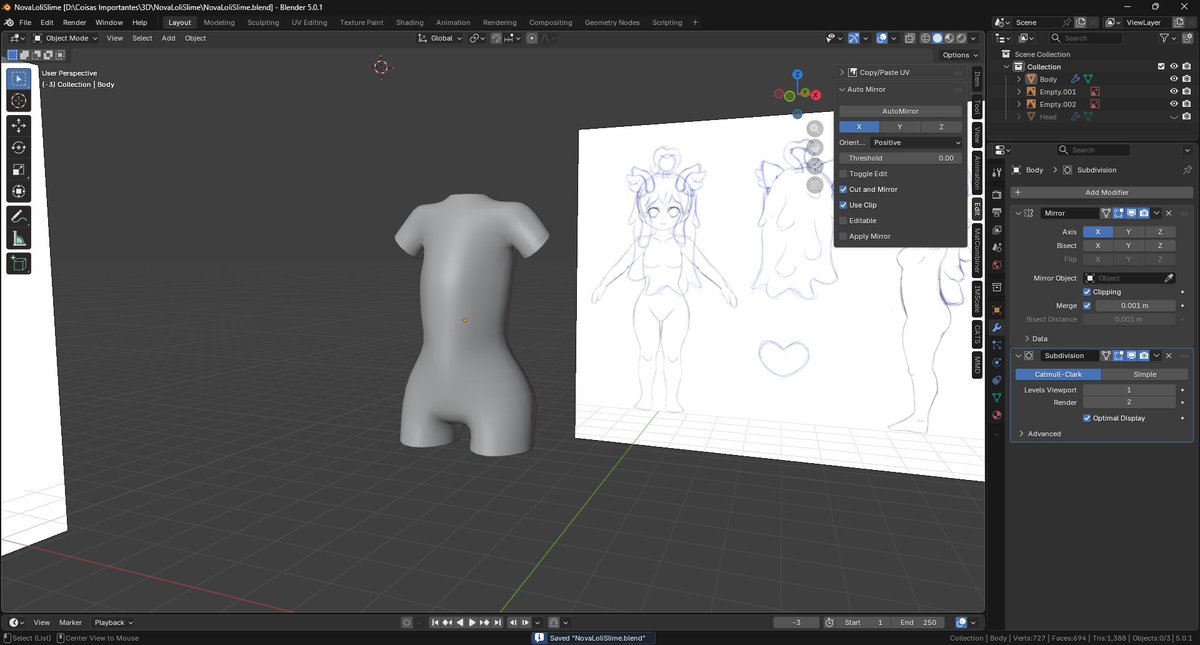Open Global transform orientation dropdown
The width and height of the screenshot is (1200, 645).
coord(440,38)
